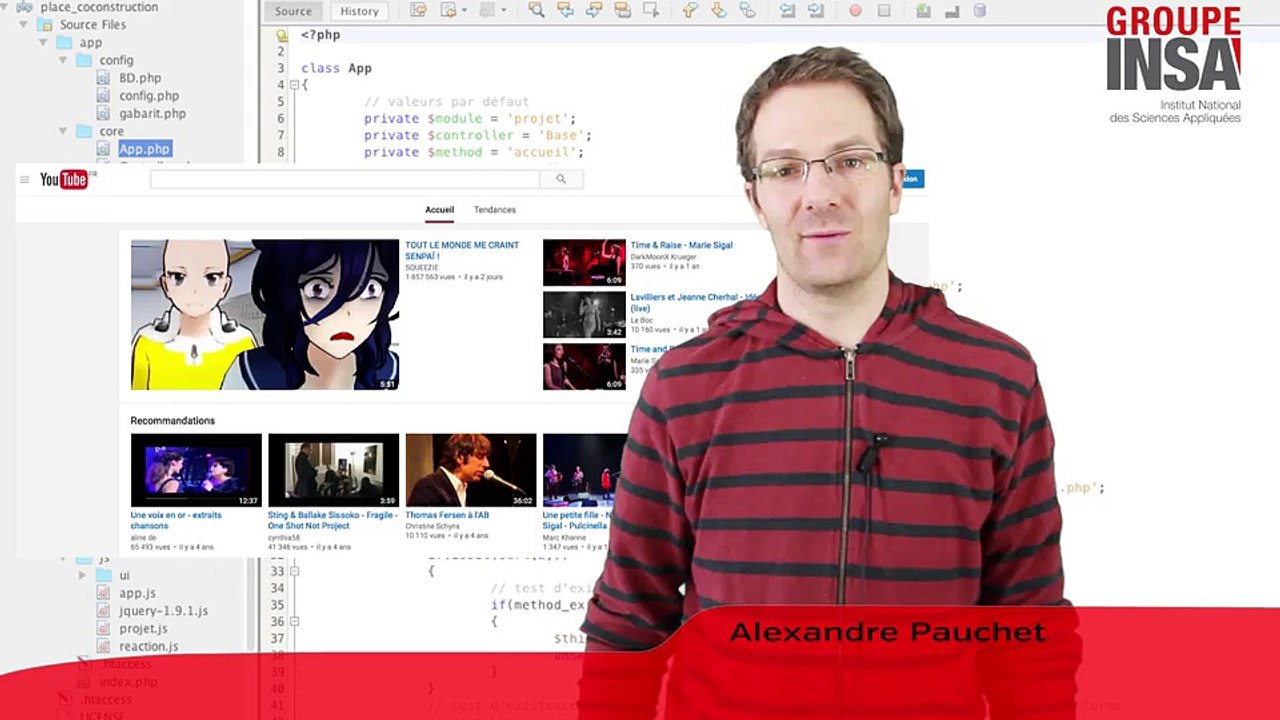
Task: Go to Next Bookmark icon
Action: click(x=719, y=11)
